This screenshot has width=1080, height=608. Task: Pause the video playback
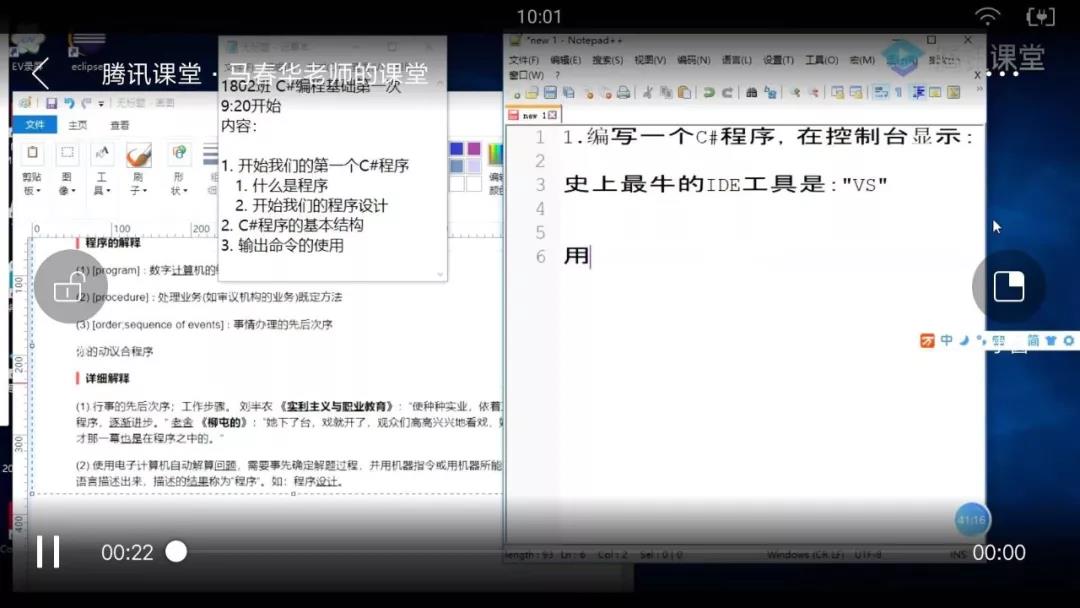(x=48, y=552)
